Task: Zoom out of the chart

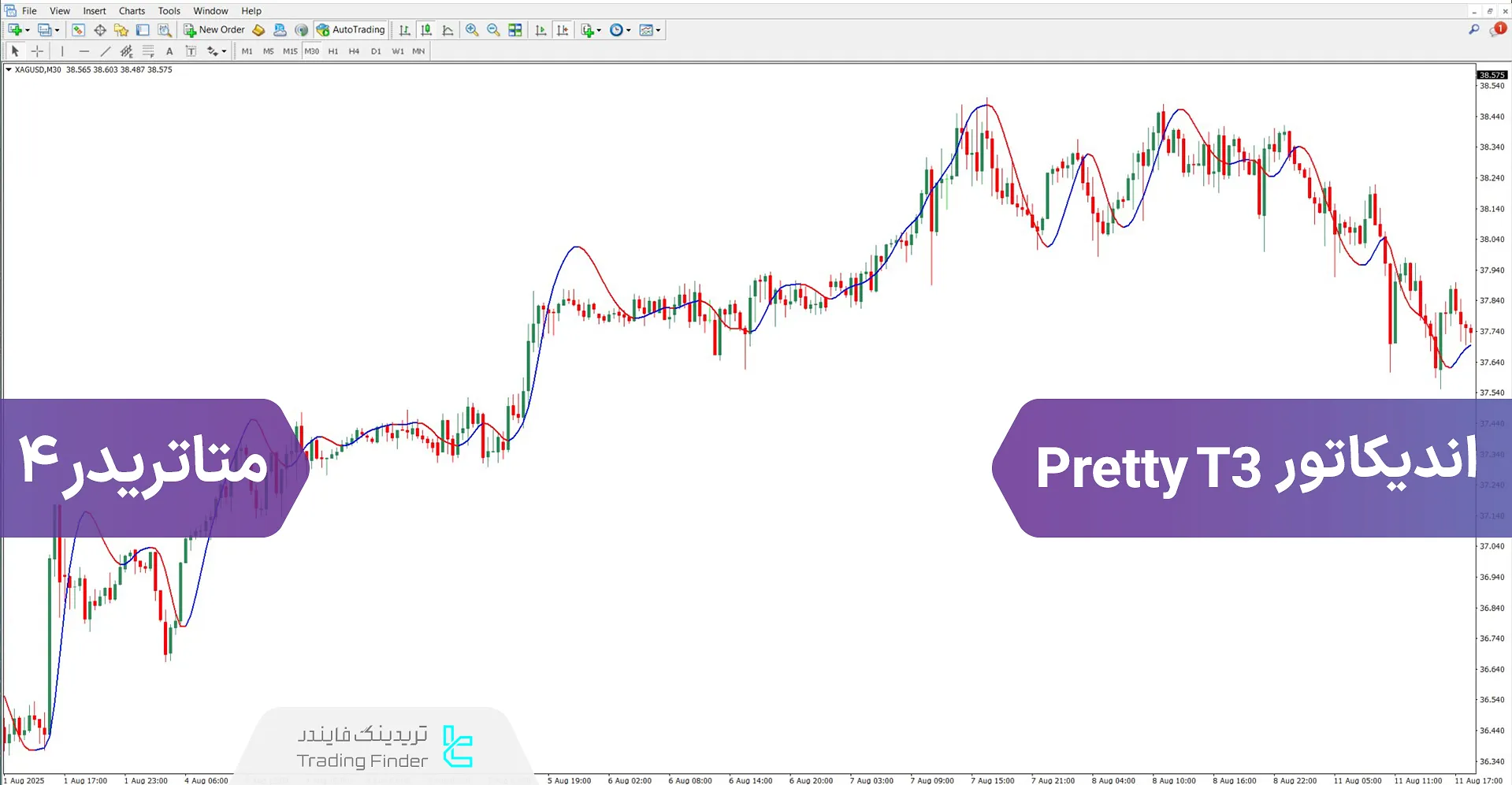Action: pos(493,30)
